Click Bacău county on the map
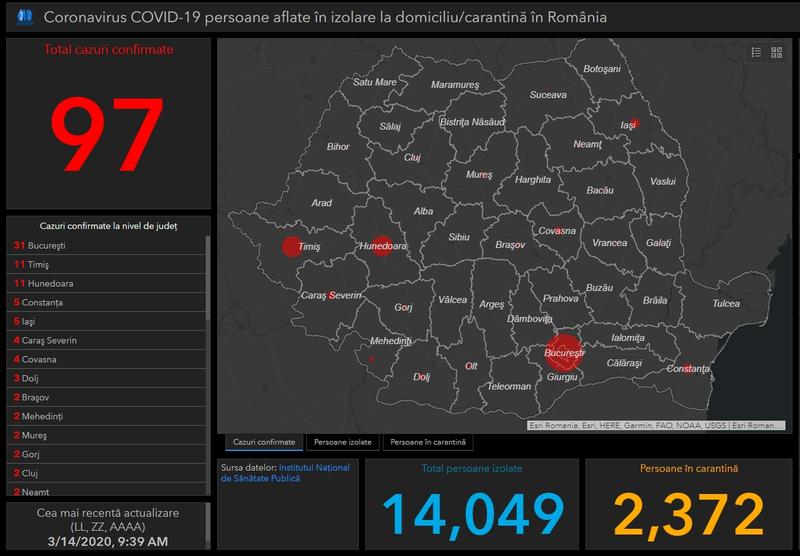Image resolution: width=800 pixels, height=556 pixels. click(x=600, y=190)
